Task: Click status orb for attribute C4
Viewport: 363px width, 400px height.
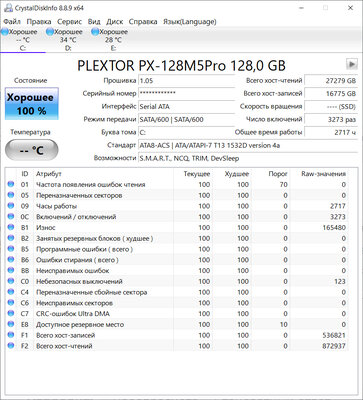Action: point(11,292)
